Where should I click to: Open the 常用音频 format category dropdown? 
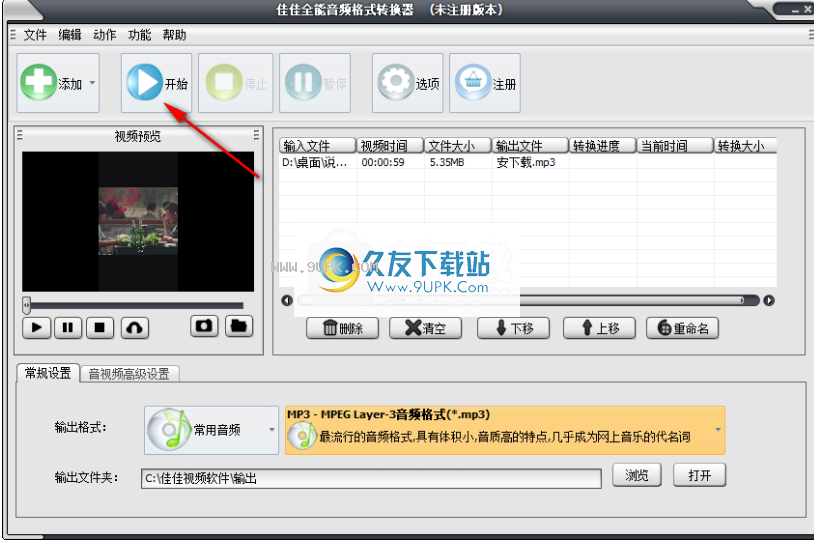211,430
